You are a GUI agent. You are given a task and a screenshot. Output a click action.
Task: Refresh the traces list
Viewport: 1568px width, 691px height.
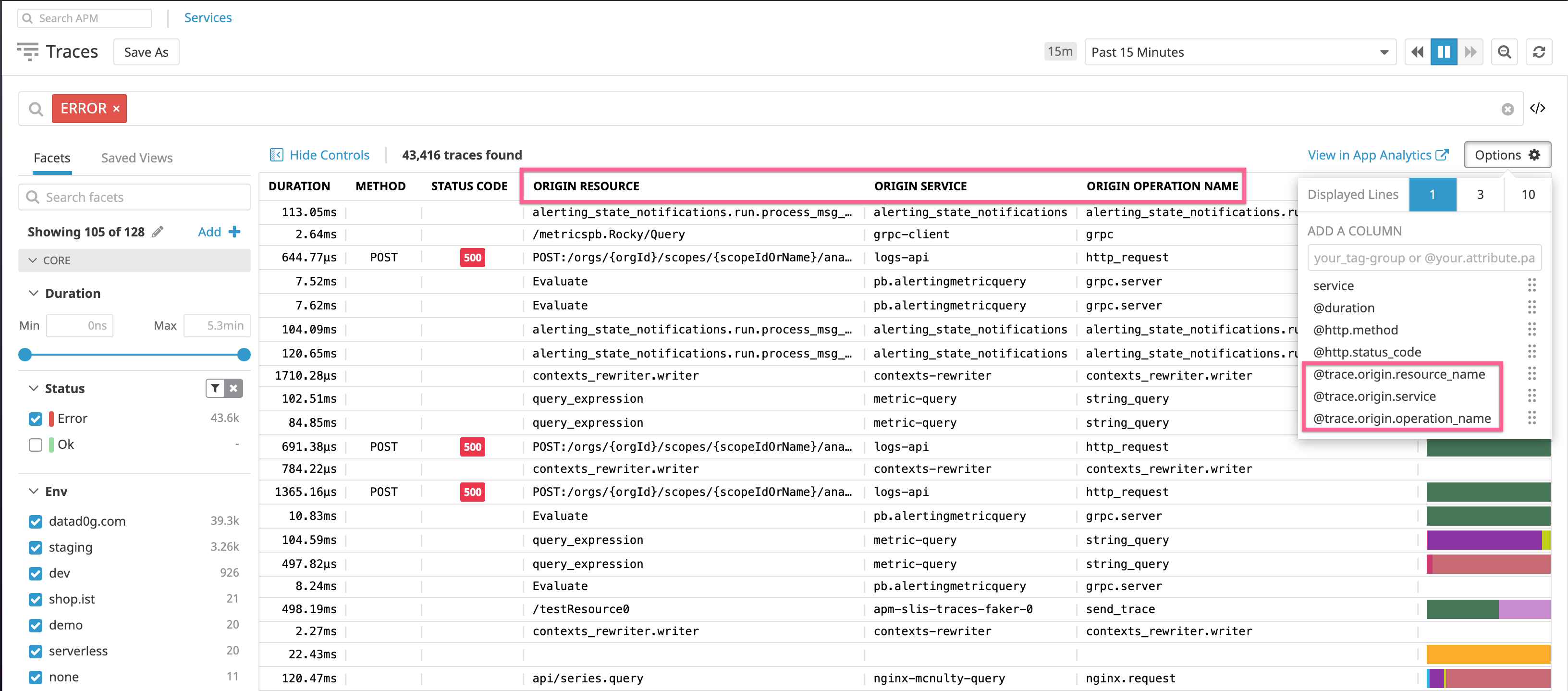pyautogui.click(x=1538, y=52)
